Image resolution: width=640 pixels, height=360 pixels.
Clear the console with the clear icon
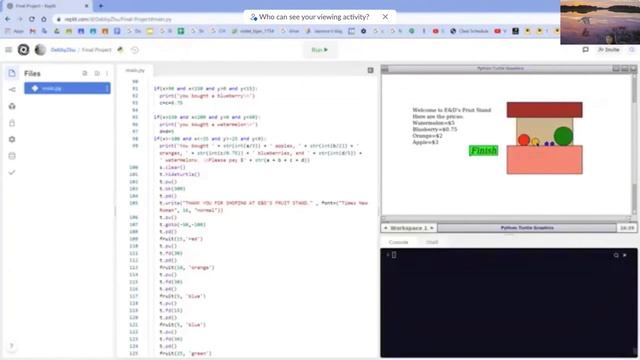[625, 255]
